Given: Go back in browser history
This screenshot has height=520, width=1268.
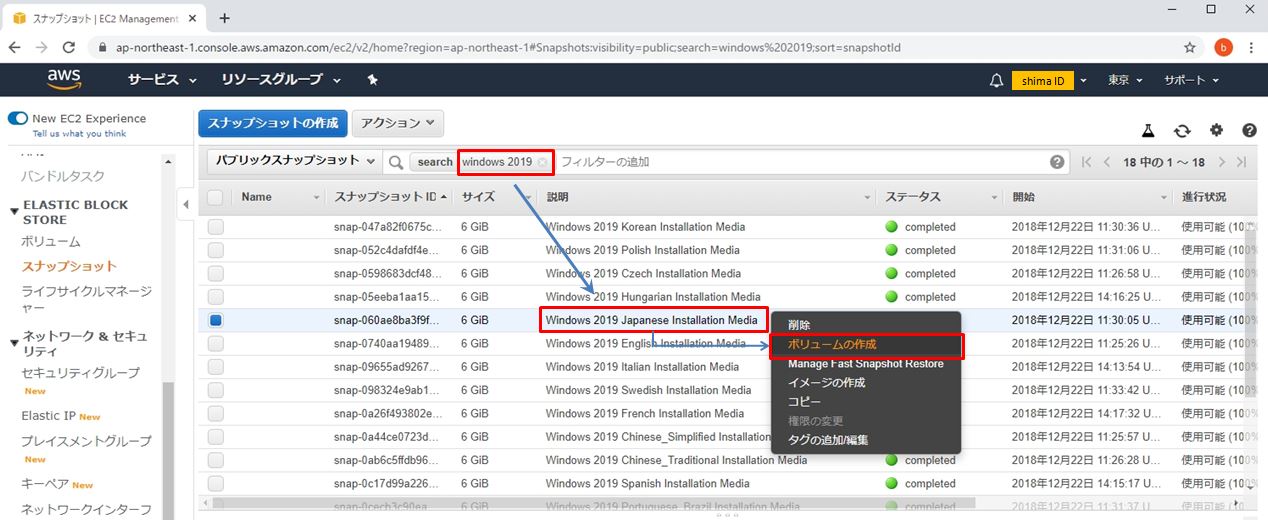Looking at the screenshot, I should (15, 47).
